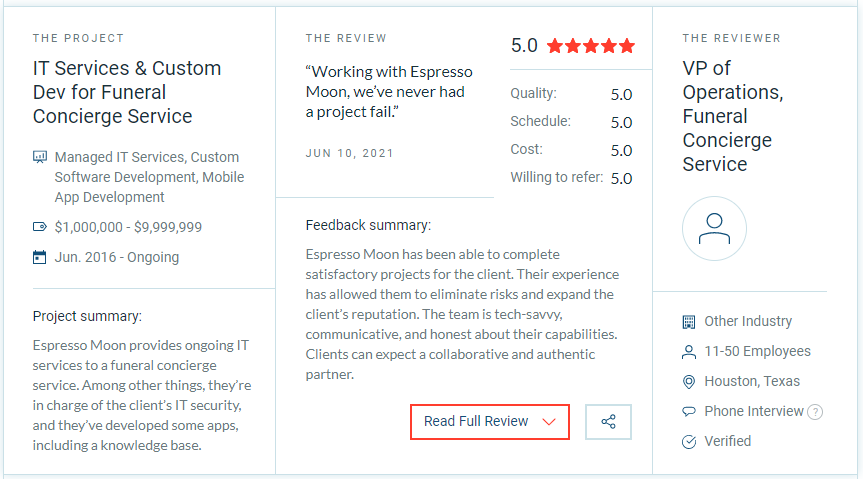863x479 pixels.
Task: Click the Willing to refer score
Action: tap(621, 178)
